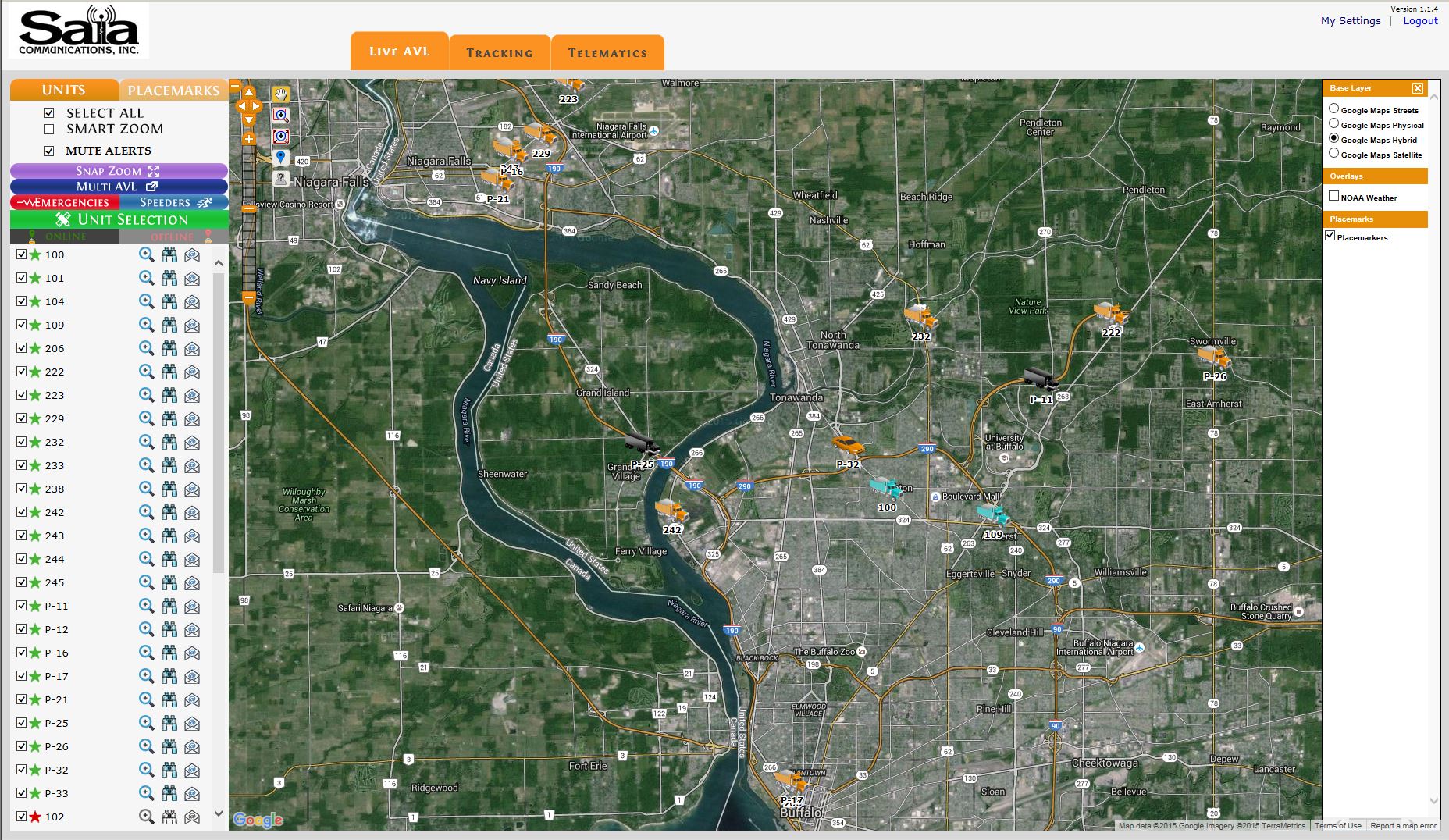Pan map up with top arrow

[249, 93]
